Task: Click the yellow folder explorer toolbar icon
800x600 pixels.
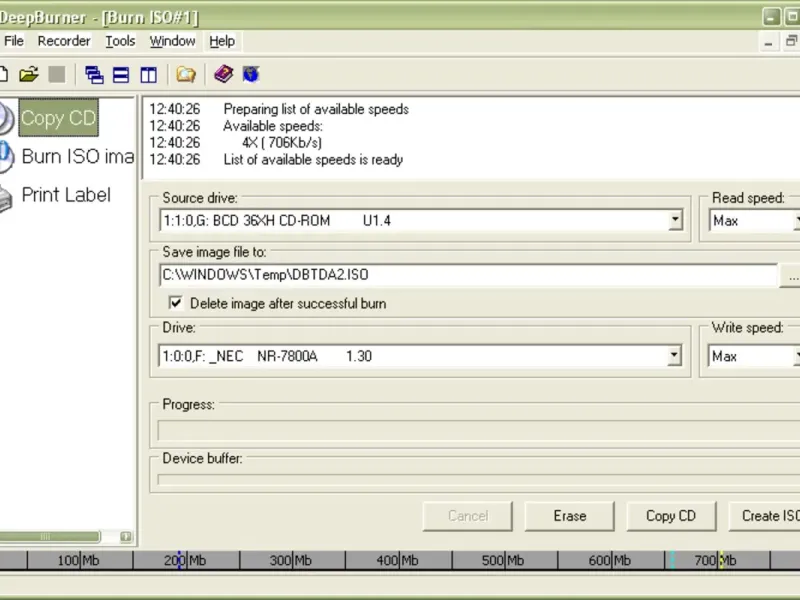Action: [186, 74]
